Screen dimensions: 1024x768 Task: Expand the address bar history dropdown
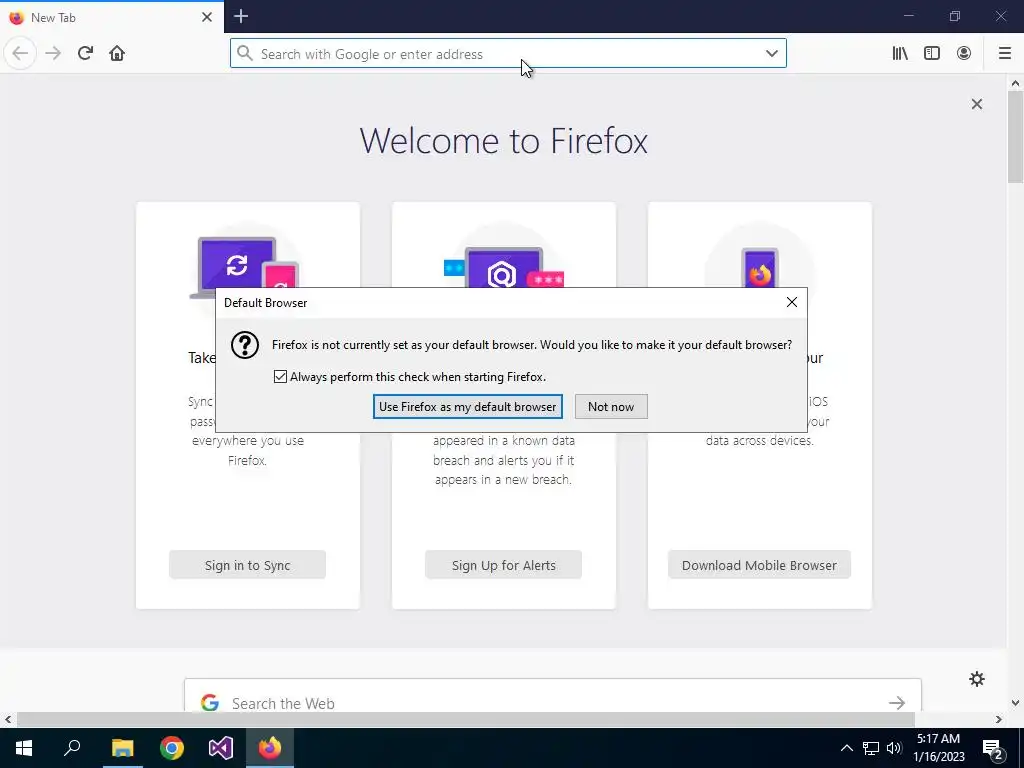point(772,54)
